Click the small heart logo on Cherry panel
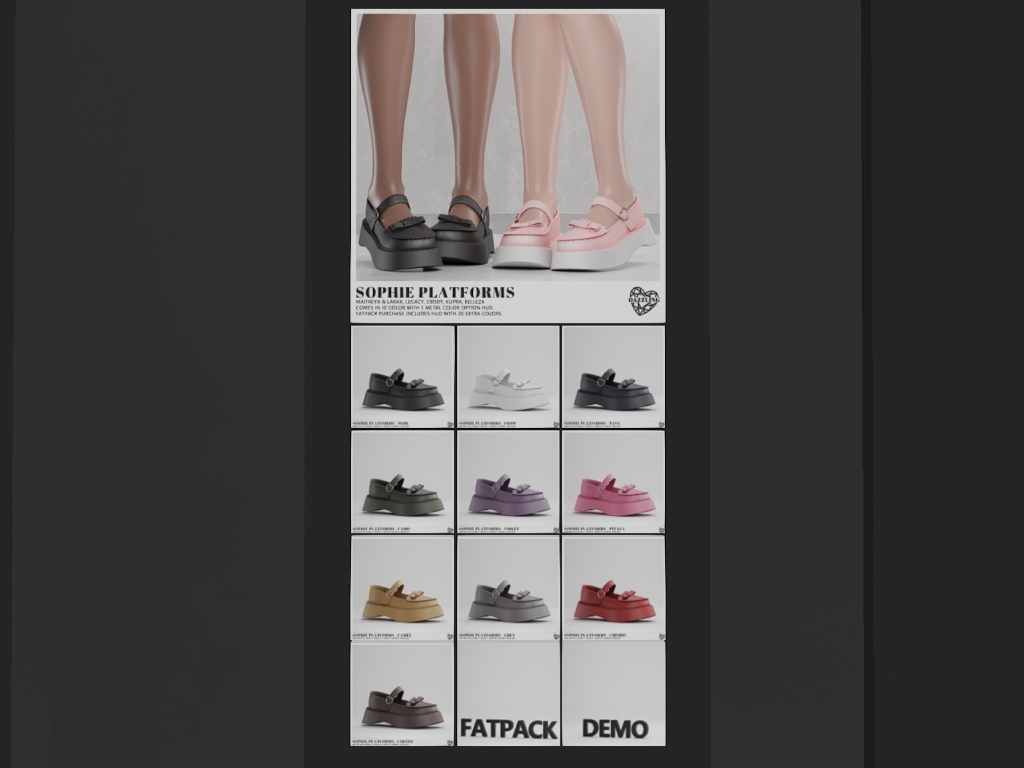Image resolution: width=1024 pixels, height=768 pixels. coord(660,635)
